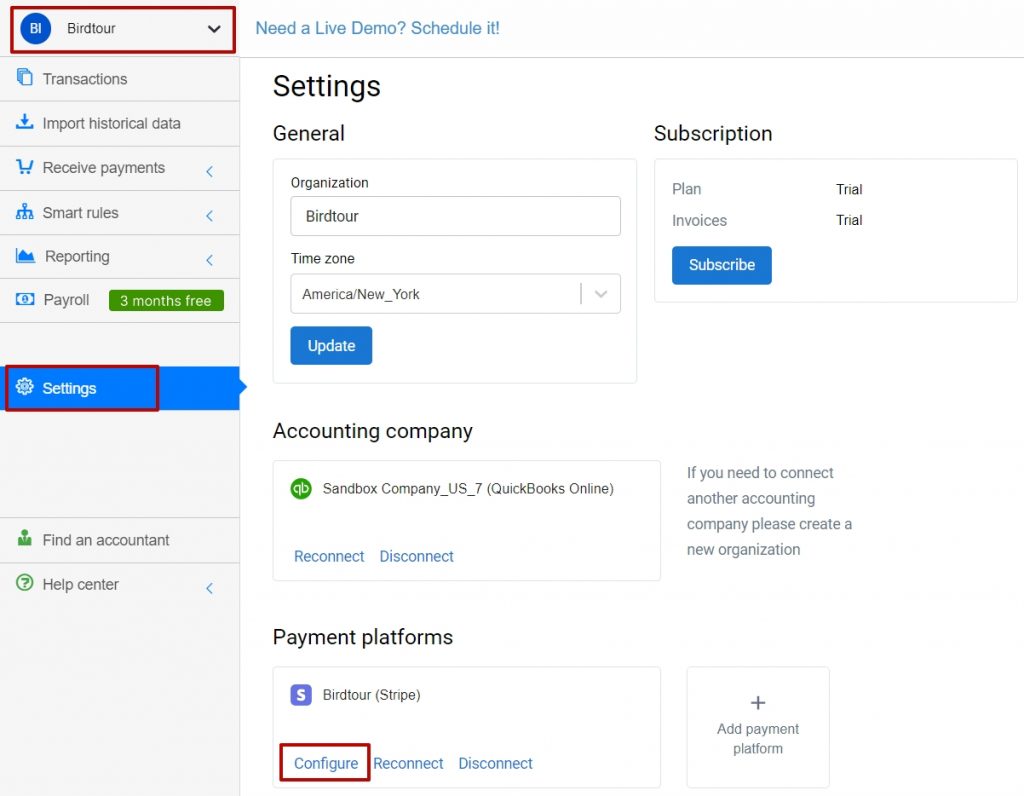Click the Transactions documents icon

(25, 77)
